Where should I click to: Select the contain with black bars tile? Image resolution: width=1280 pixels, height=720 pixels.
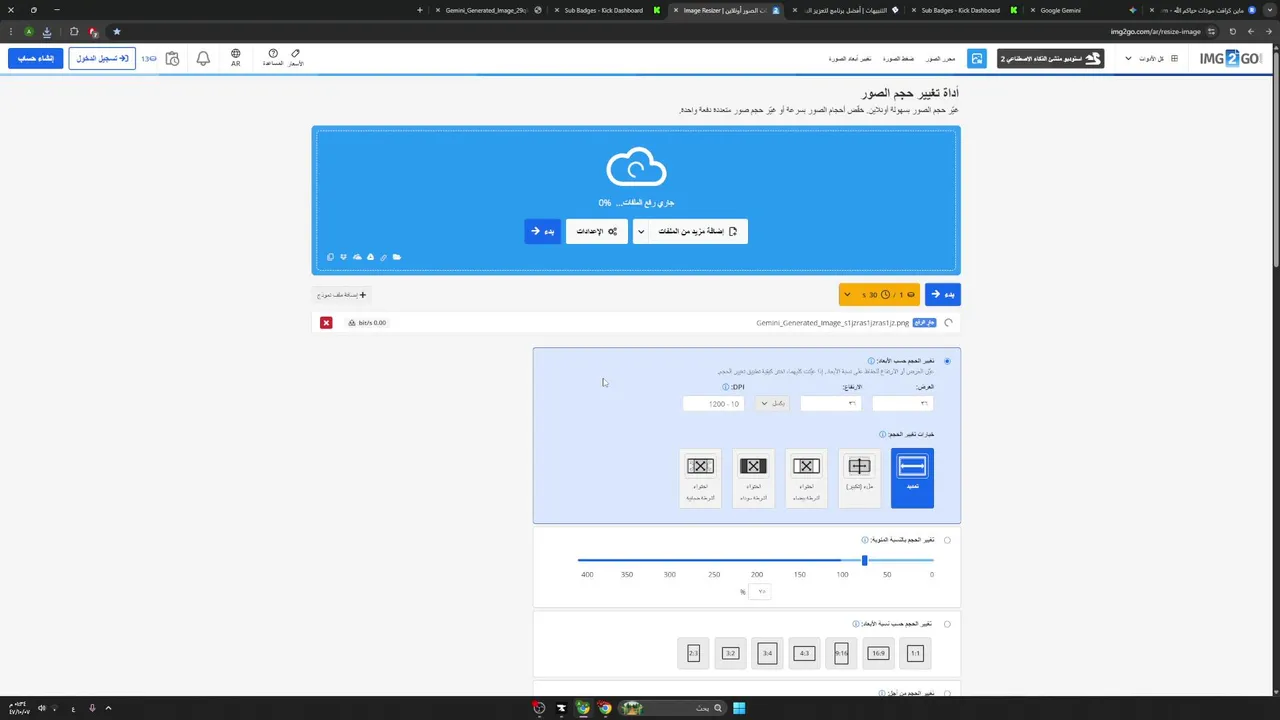click(x=753, y=478)
